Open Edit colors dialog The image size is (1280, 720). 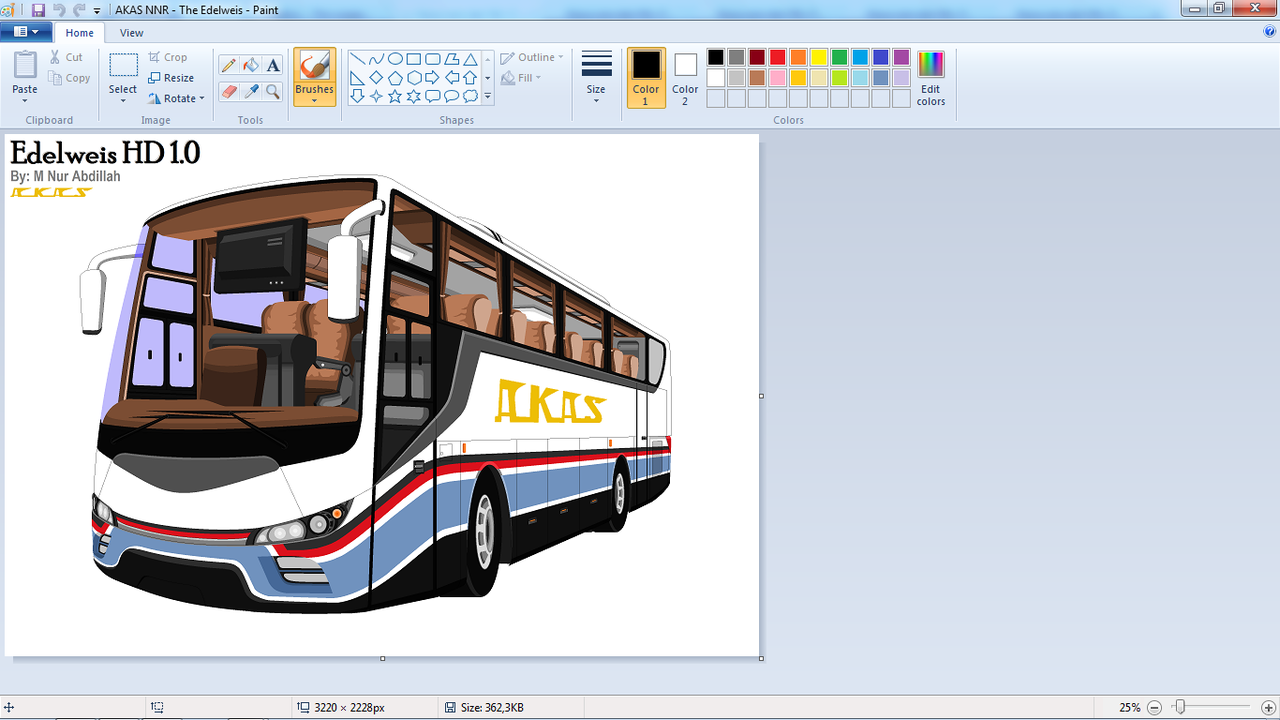[x=931, y=78]
